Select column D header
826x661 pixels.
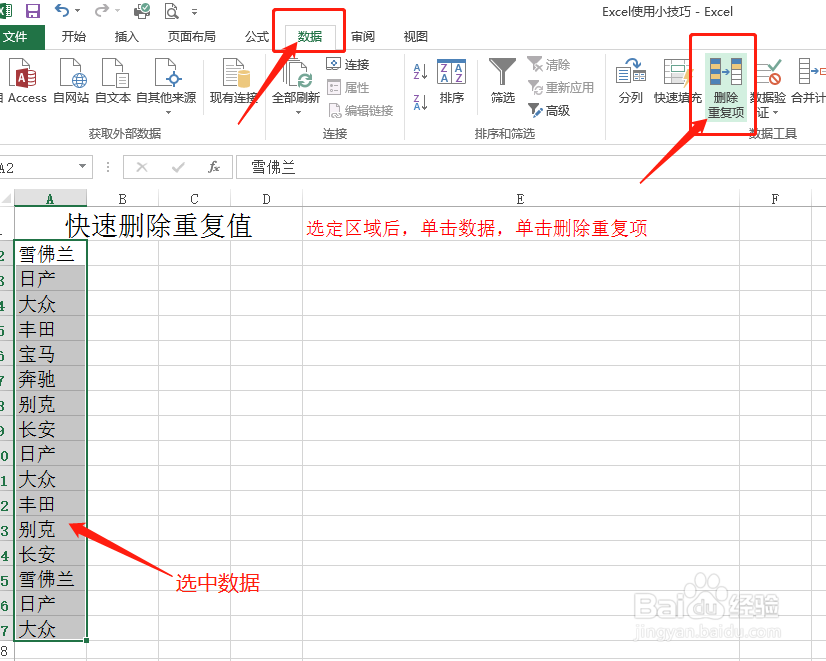(267, 199)
